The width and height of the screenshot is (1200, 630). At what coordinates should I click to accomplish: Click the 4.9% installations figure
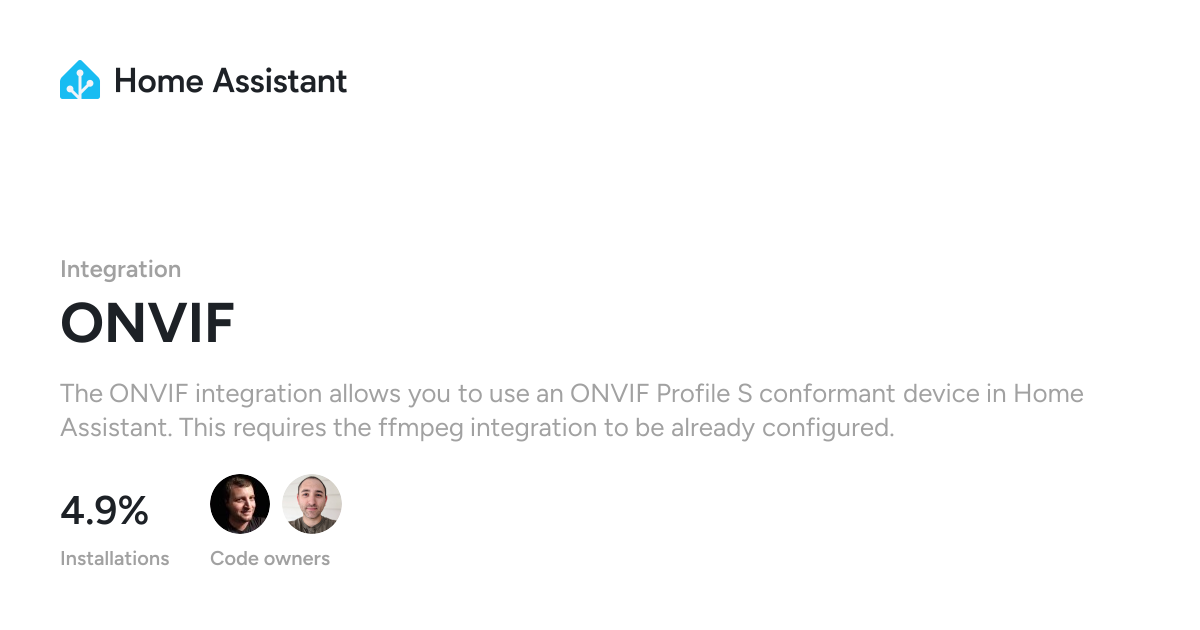(x=104, y=511)
